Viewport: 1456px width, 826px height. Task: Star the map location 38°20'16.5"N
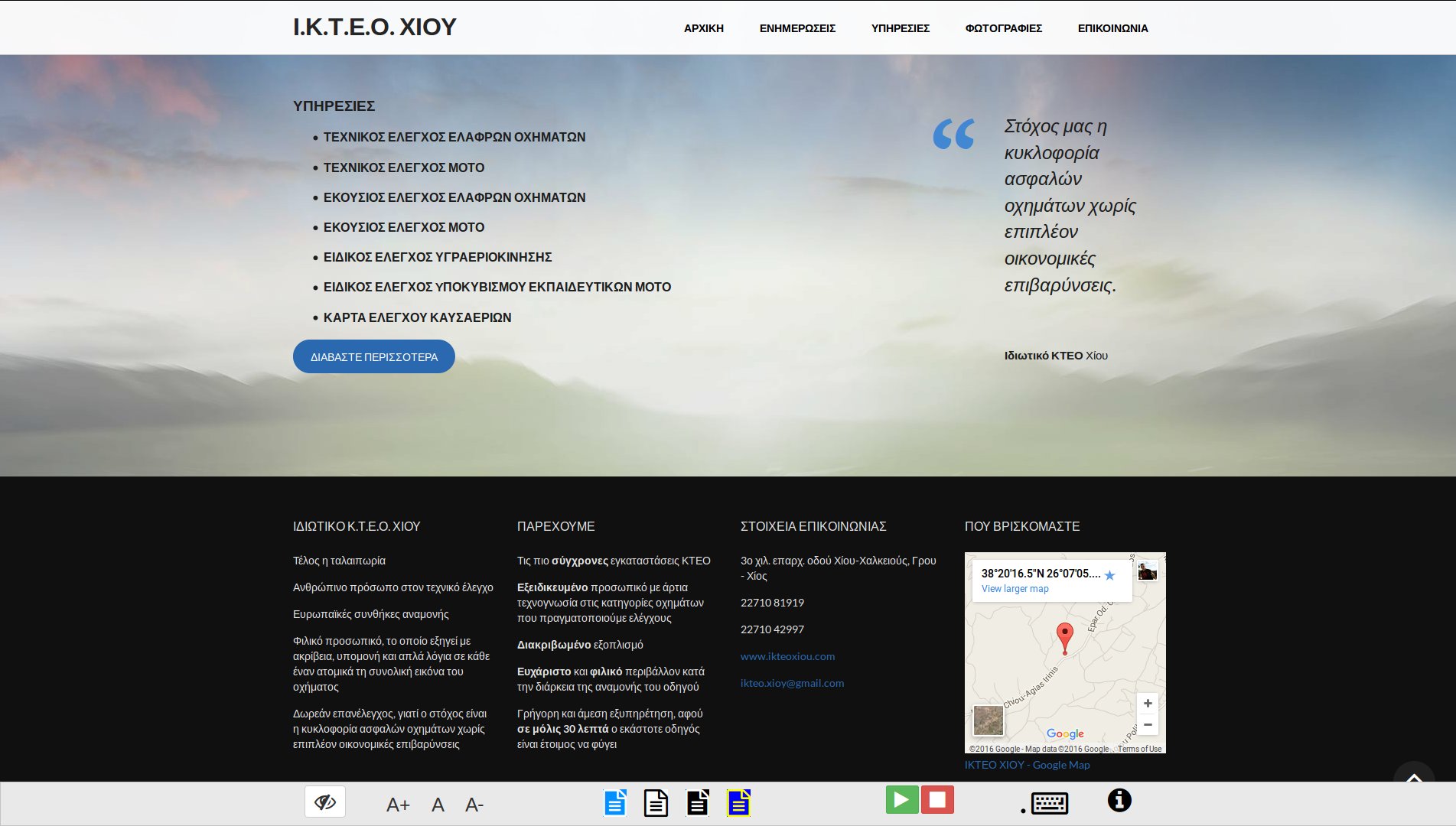point(1110,574)
